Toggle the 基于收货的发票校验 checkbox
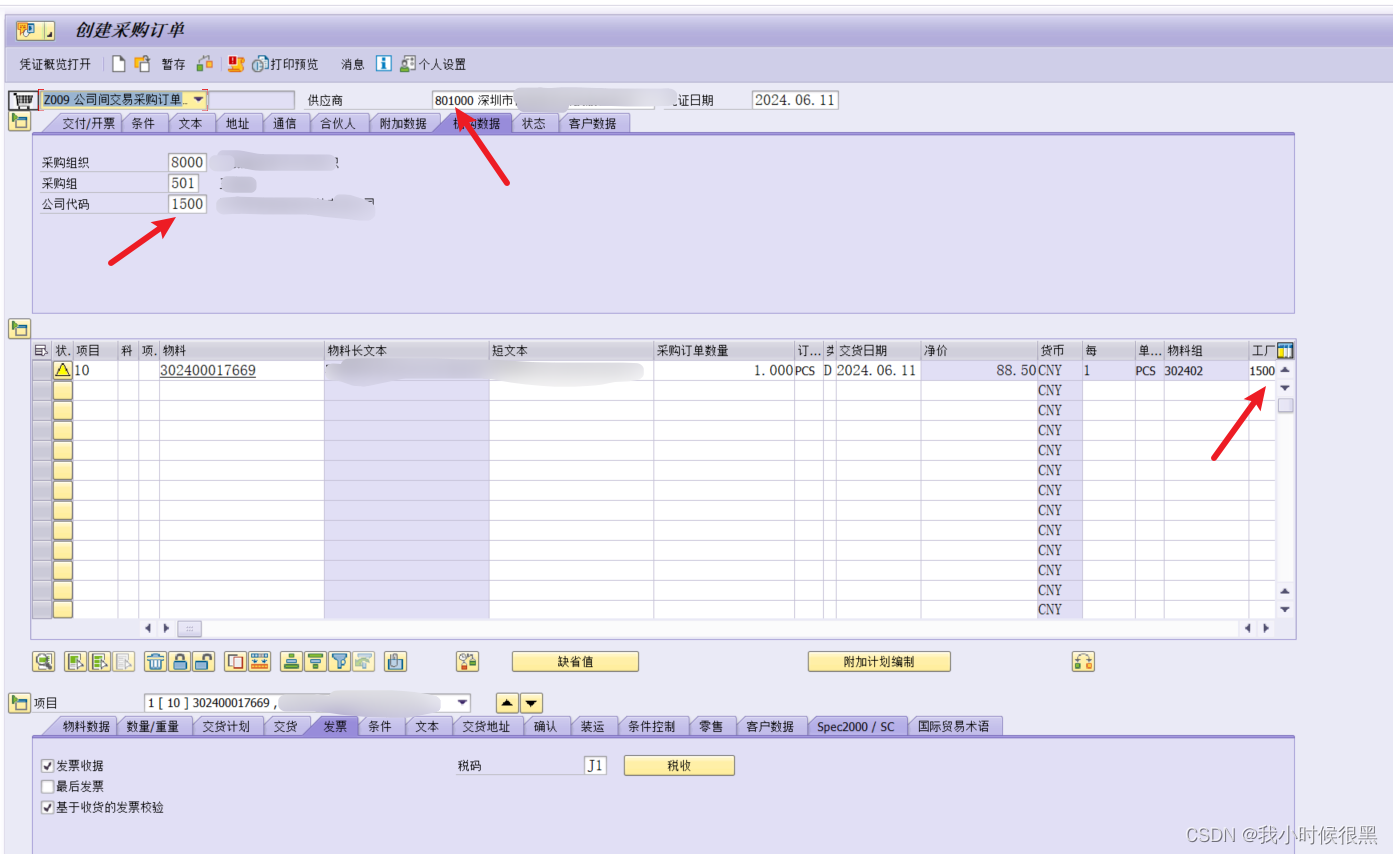The height and width of the screenshot is (854, 1393). (47, 807)
